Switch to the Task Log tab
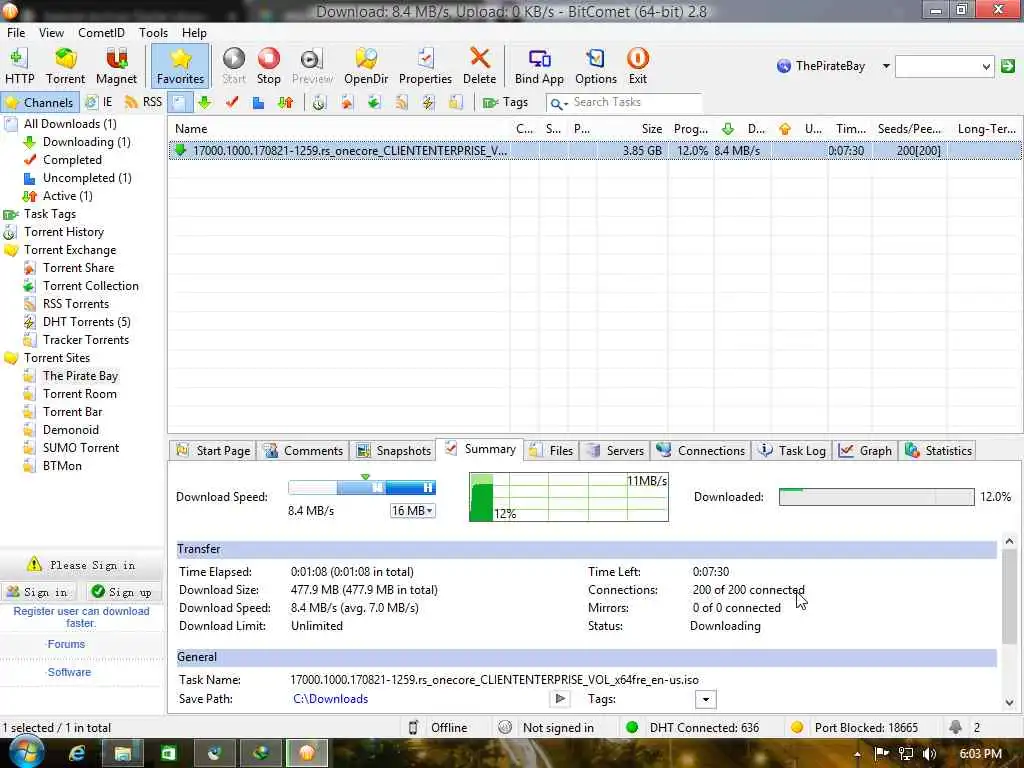Viewport: 1024px width, 768px height. pos(792,451)
